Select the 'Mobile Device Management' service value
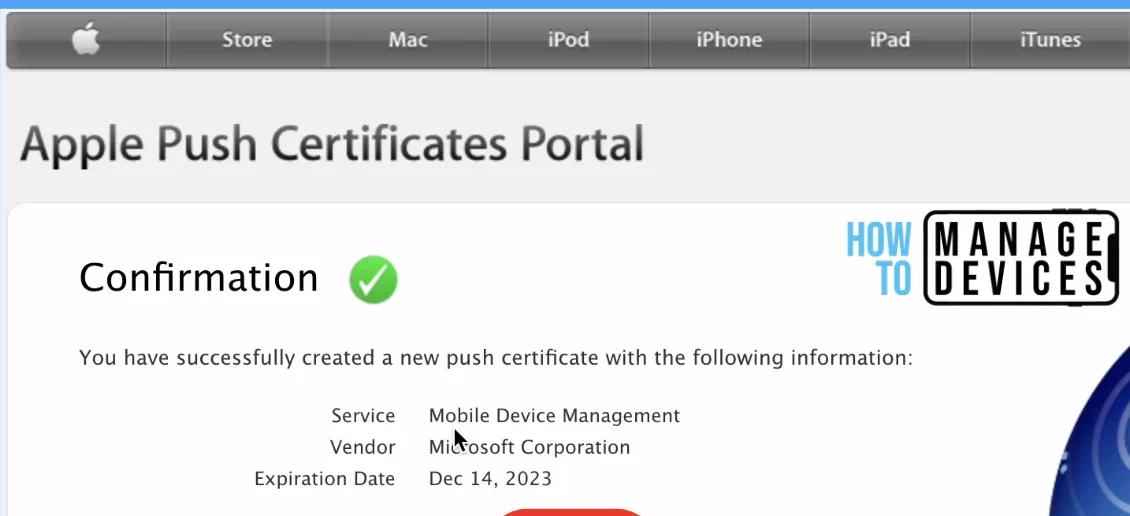Screen dimensions: 1130x516 click(x=554, y=416)
